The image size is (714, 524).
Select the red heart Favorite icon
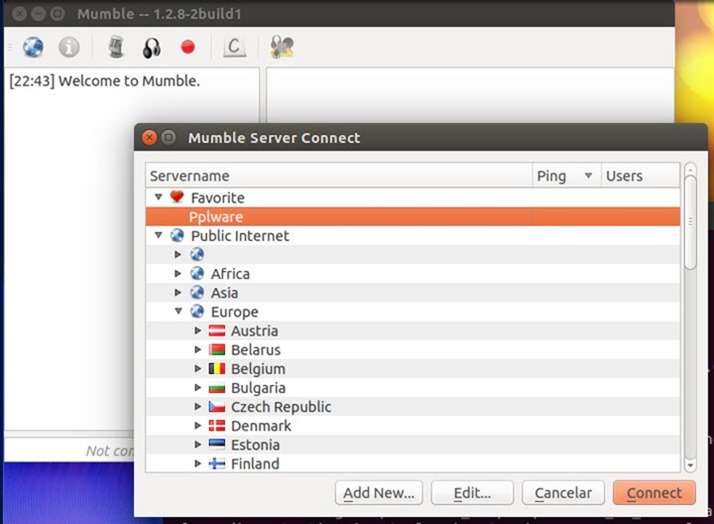point(177,197)
